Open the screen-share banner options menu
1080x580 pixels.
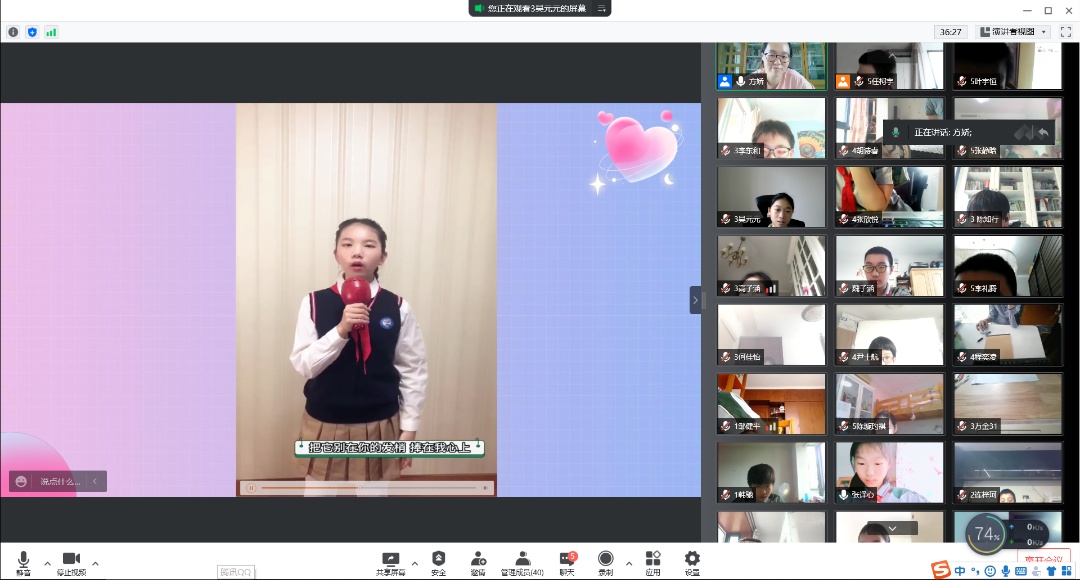[601, 8]
